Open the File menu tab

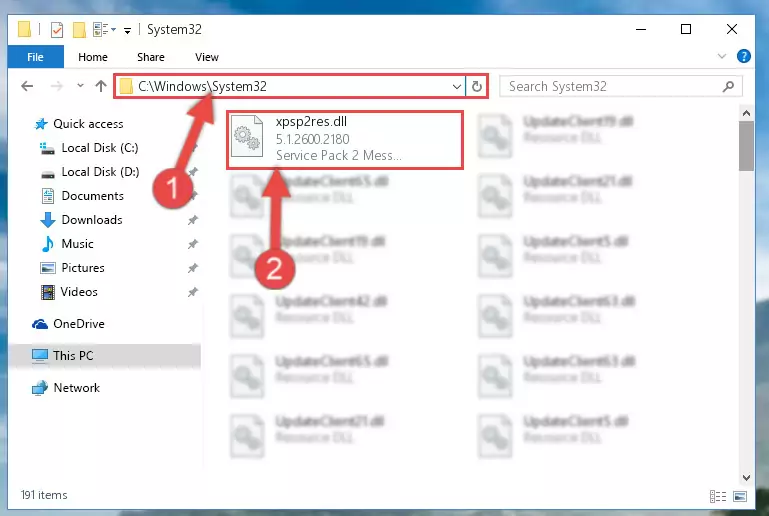(x=35, y=57)
